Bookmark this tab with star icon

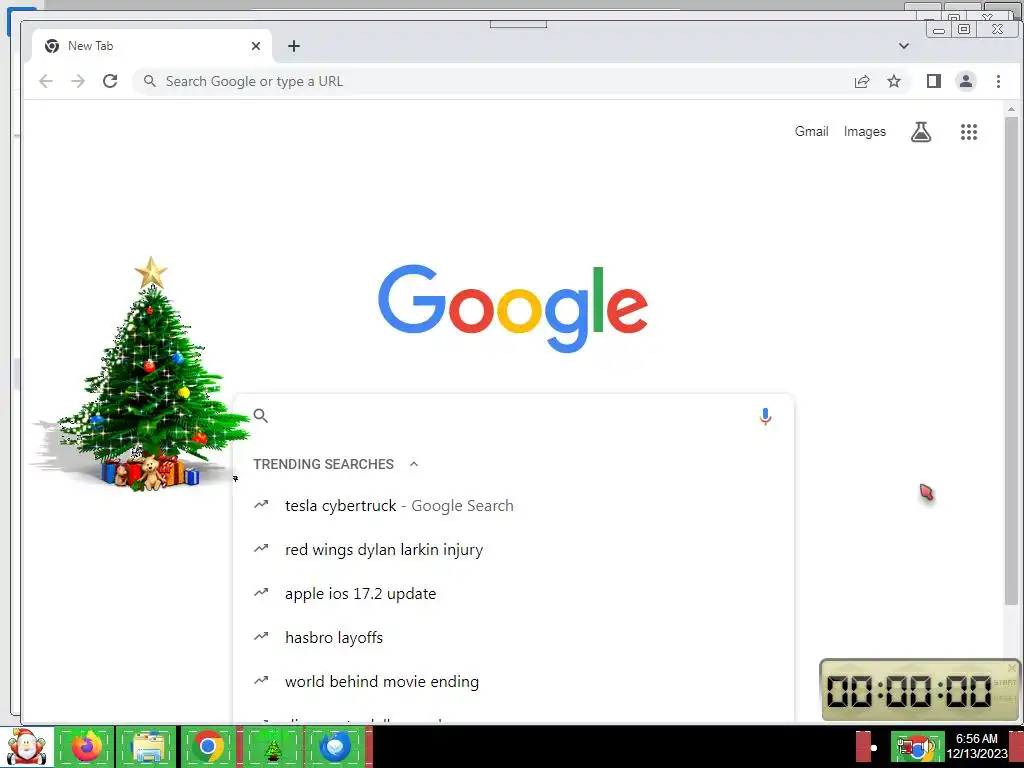point(894,81)
